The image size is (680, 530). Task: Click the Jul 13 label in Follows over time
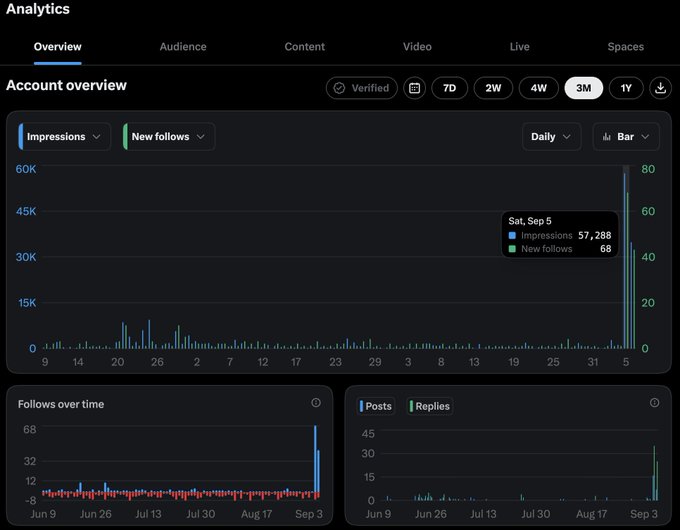point(148,514)
